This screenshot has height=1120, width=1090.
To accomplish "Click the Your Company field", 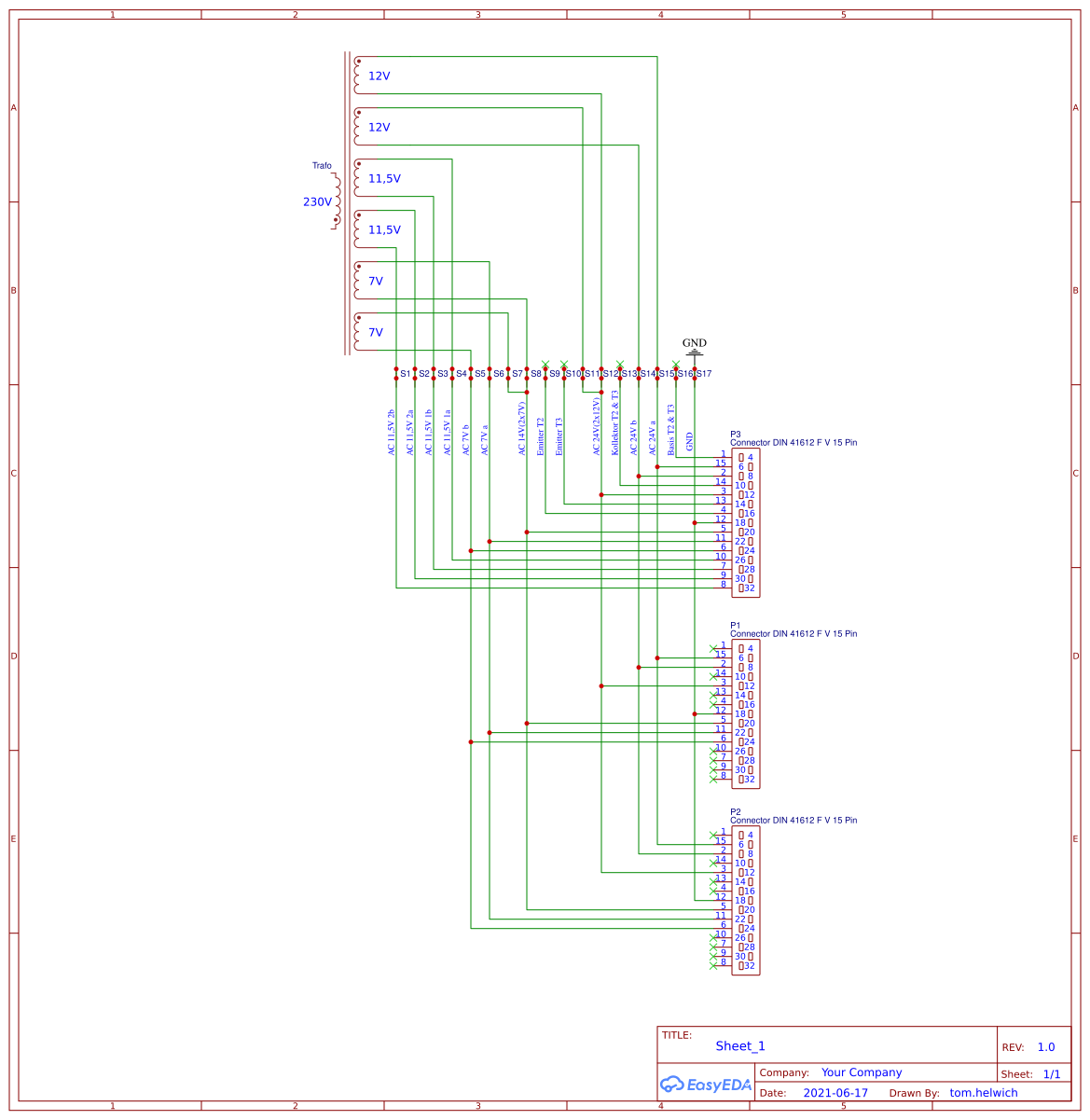I will [861, 1072].
